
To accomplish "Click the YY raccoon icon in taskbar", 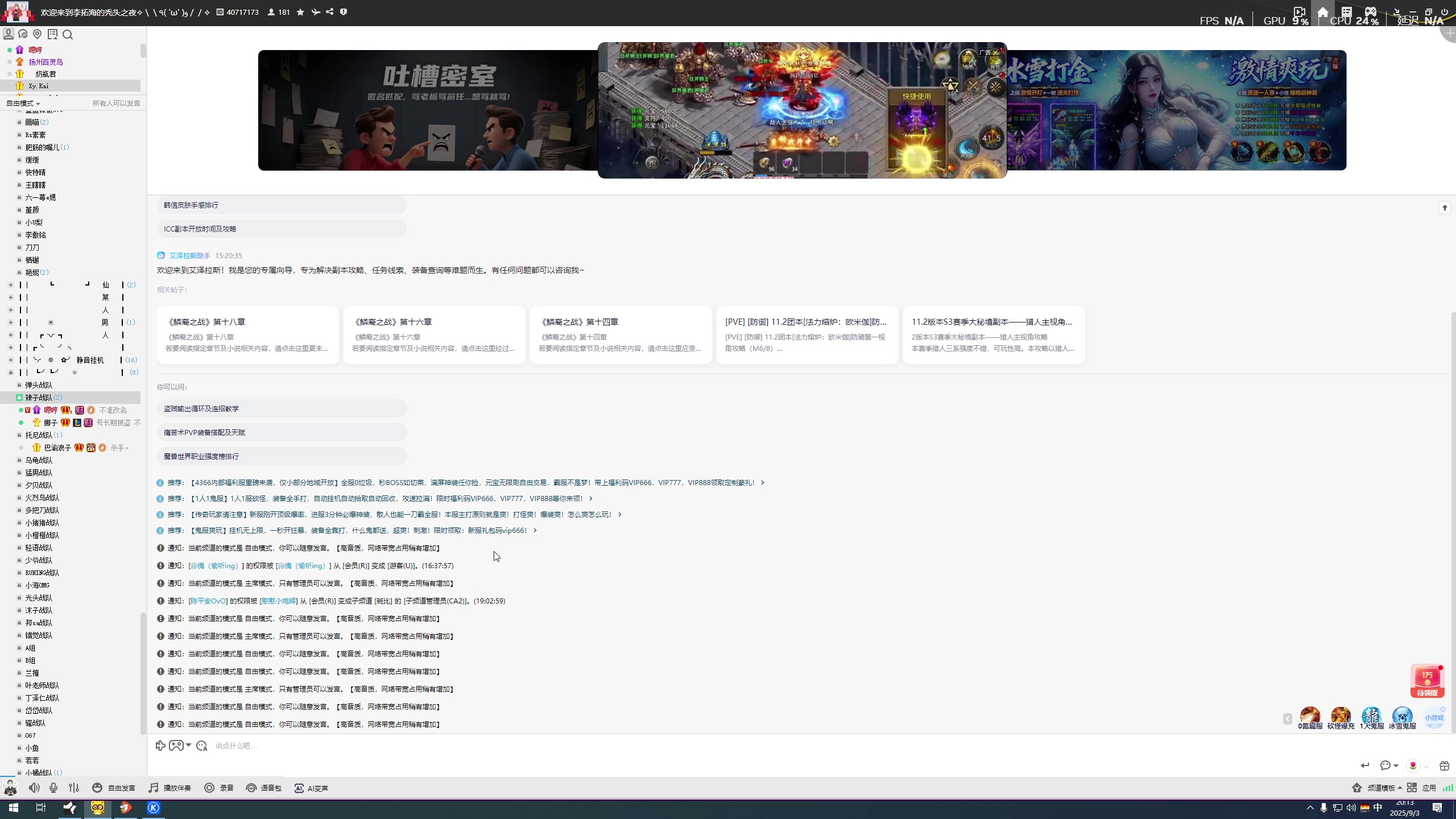I will (x=98, y=808).
